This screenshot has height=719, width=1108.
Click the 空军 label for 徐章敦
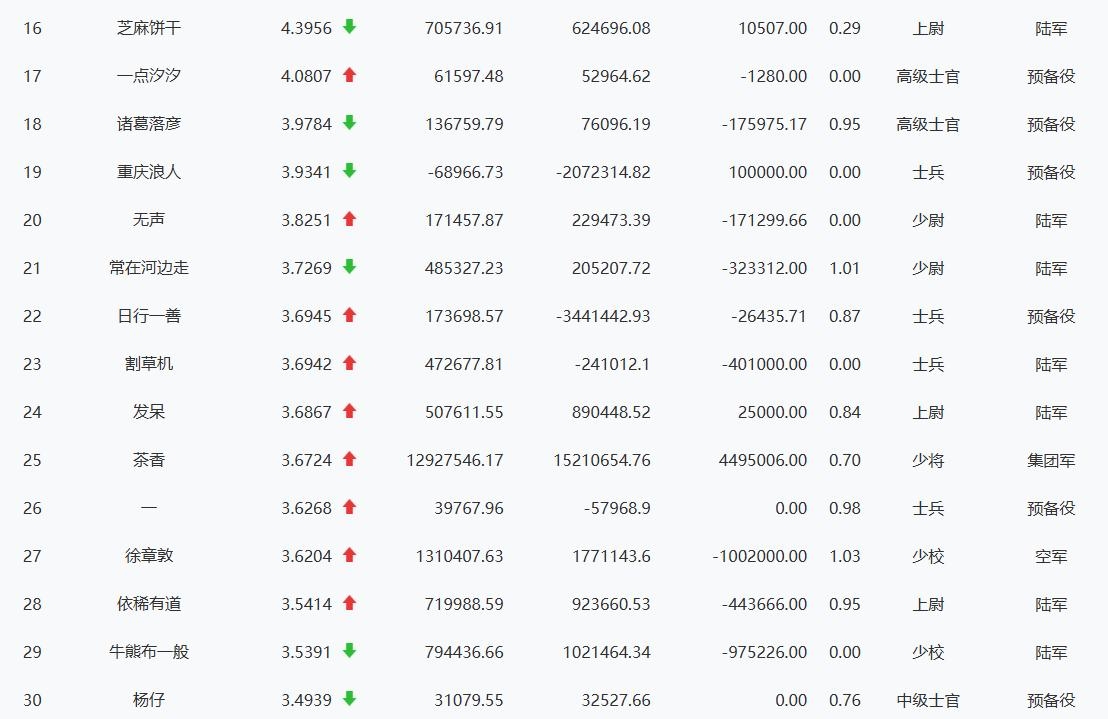[x=1051, y=556]
